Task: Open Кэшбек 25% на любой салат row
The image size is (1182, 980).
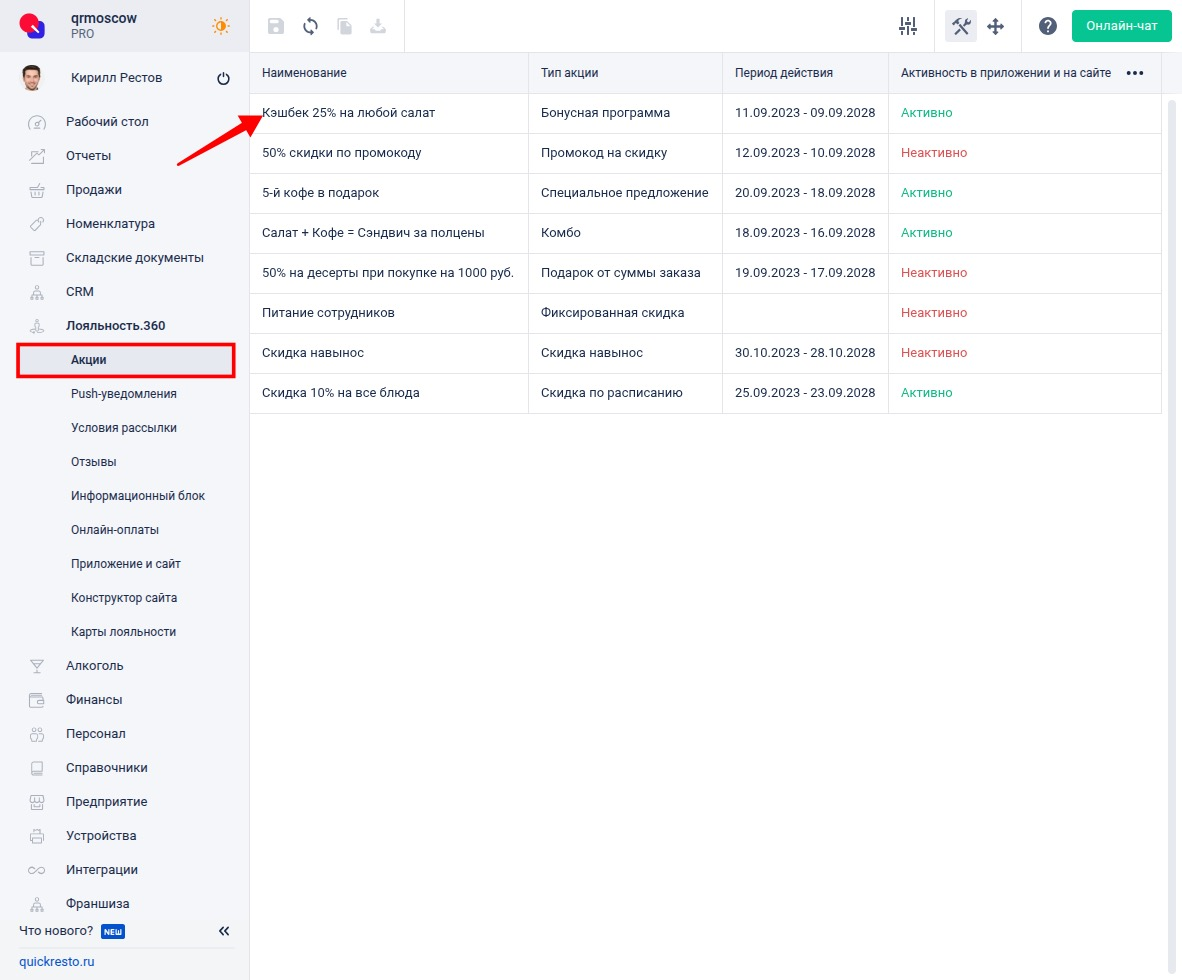Action: point(705,113)
